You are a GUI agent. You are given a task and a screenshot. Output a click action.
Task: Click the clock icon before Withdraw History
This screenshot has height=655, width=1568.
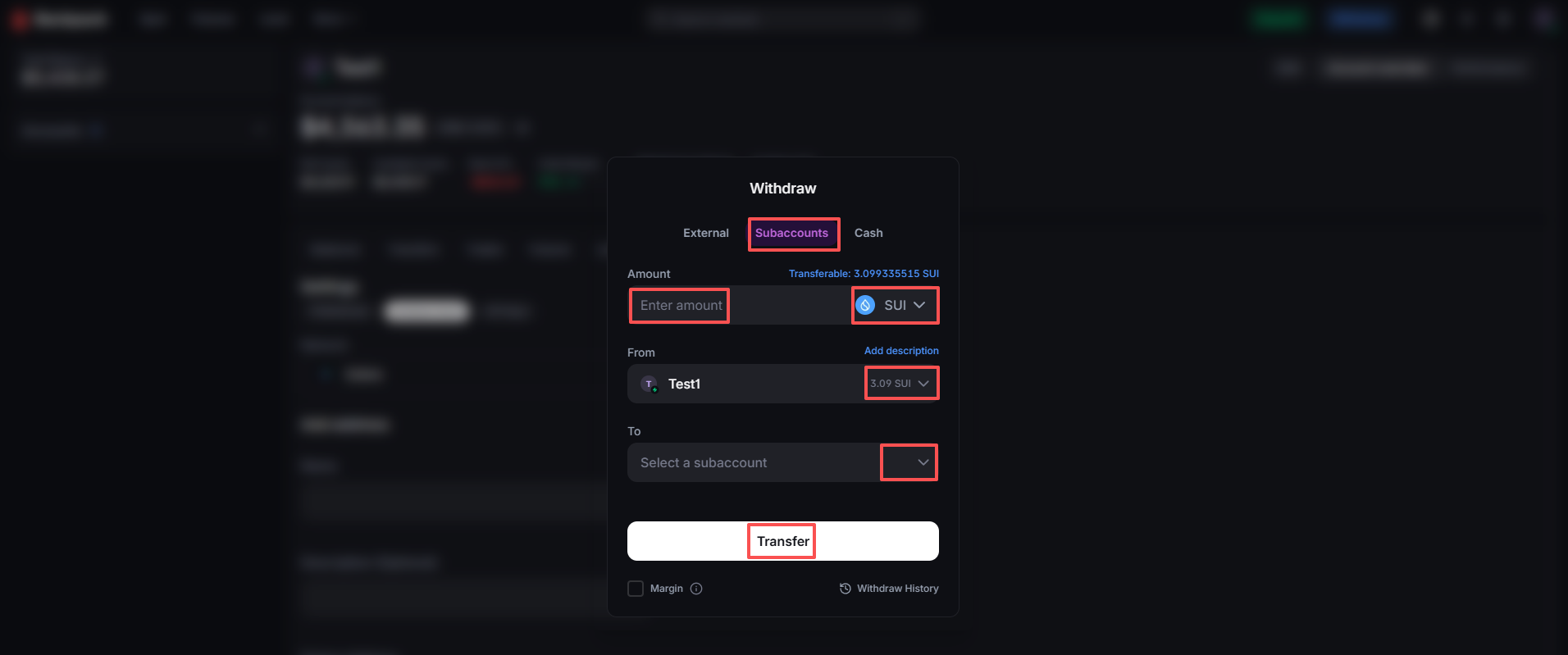point(845,589)
